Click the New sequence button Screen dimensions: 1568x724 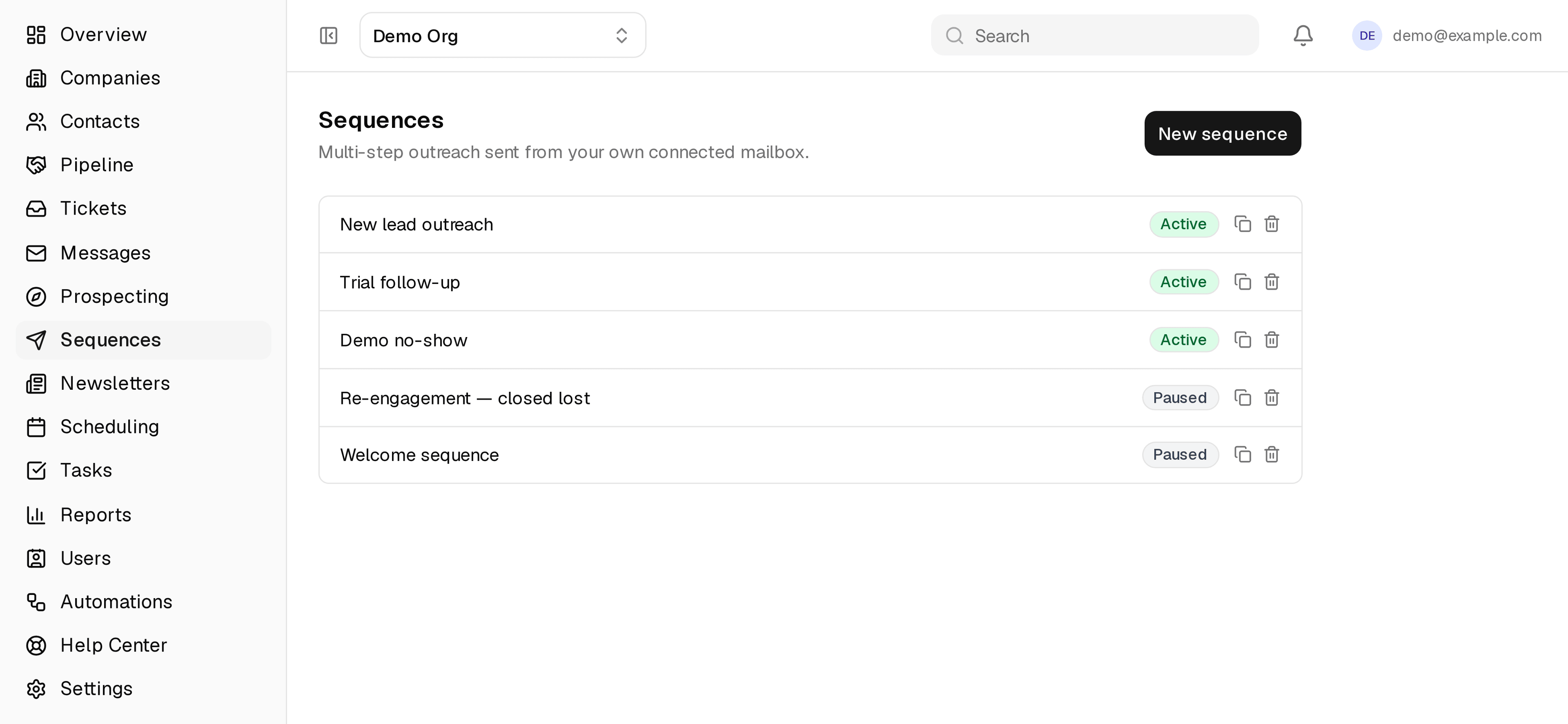click(1222, 133)
